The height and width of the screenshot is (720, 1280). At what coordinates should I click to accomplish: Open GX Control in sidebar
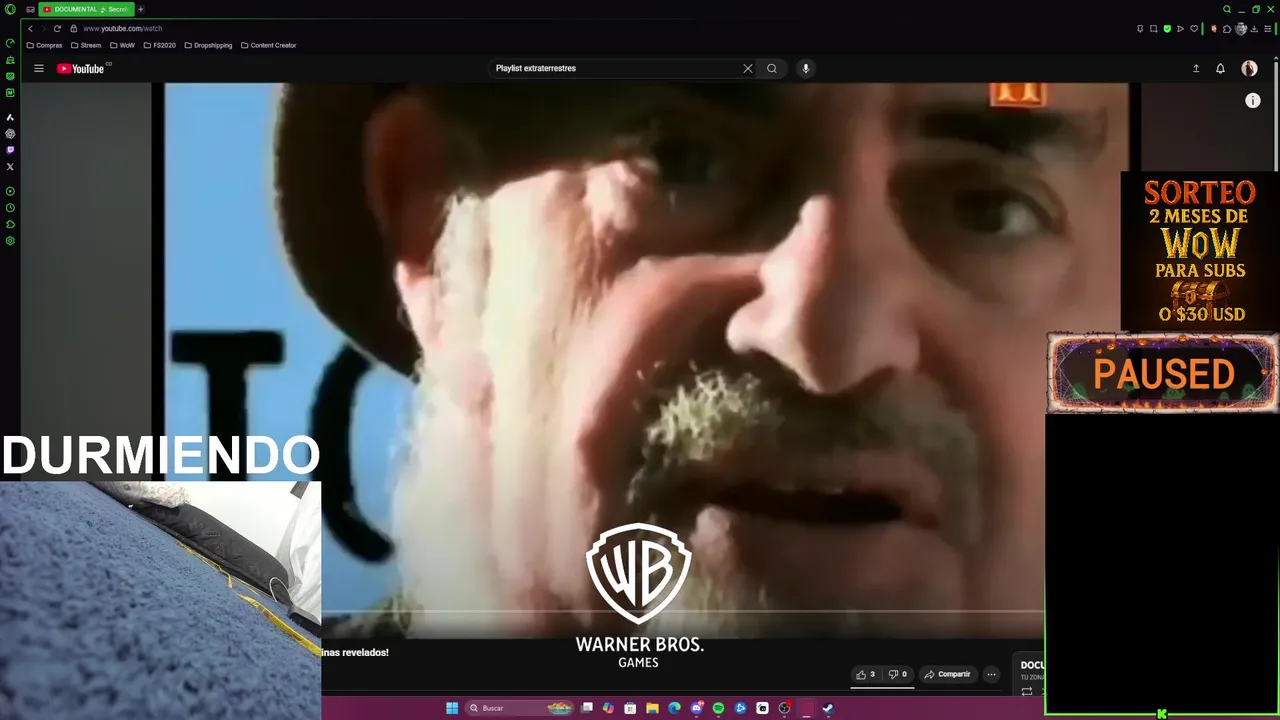pyautogui.click(x=10, y=43)
